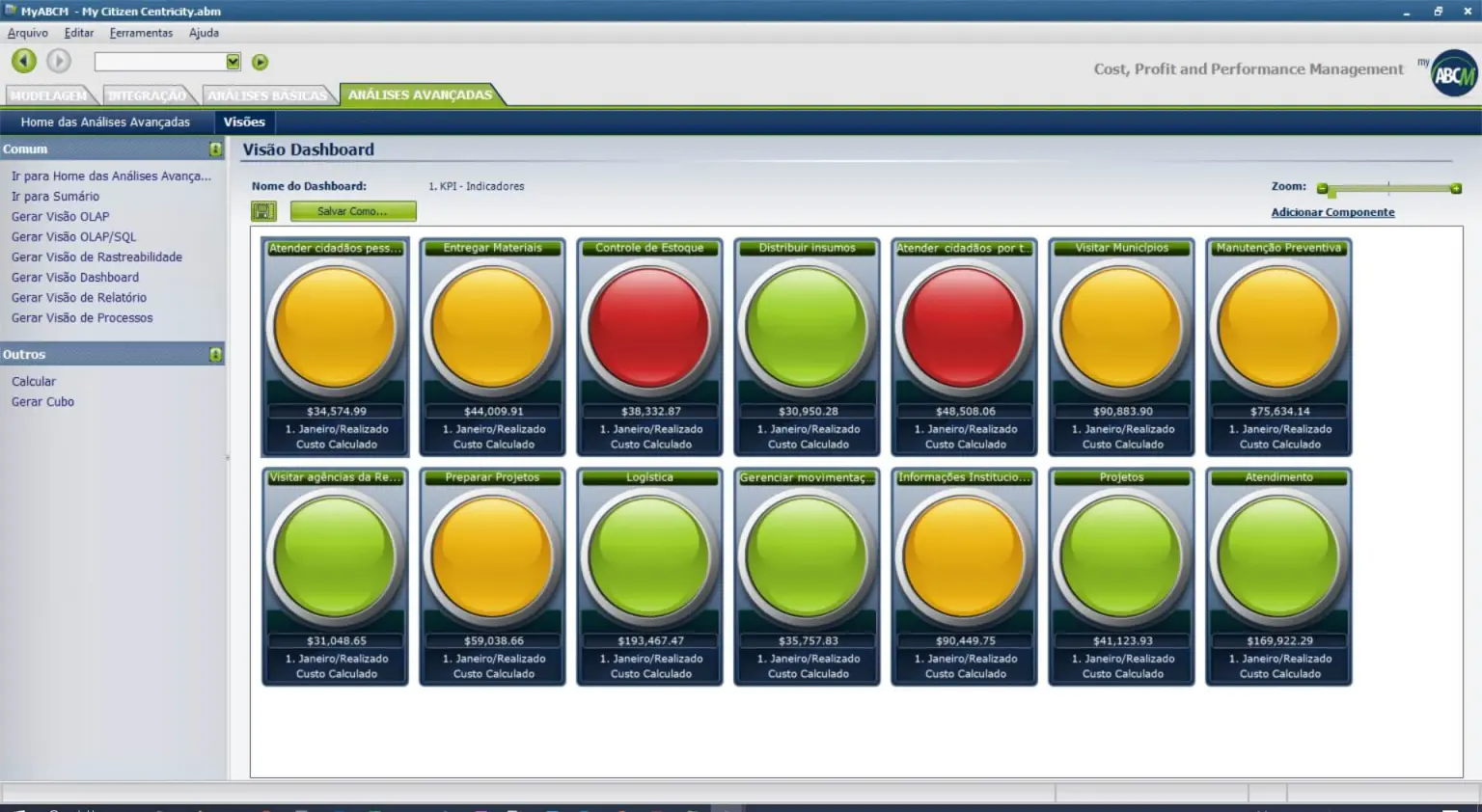Select Gerar Visão OLAP/SQL in sidebar
1482x812 pixels.
73,237
